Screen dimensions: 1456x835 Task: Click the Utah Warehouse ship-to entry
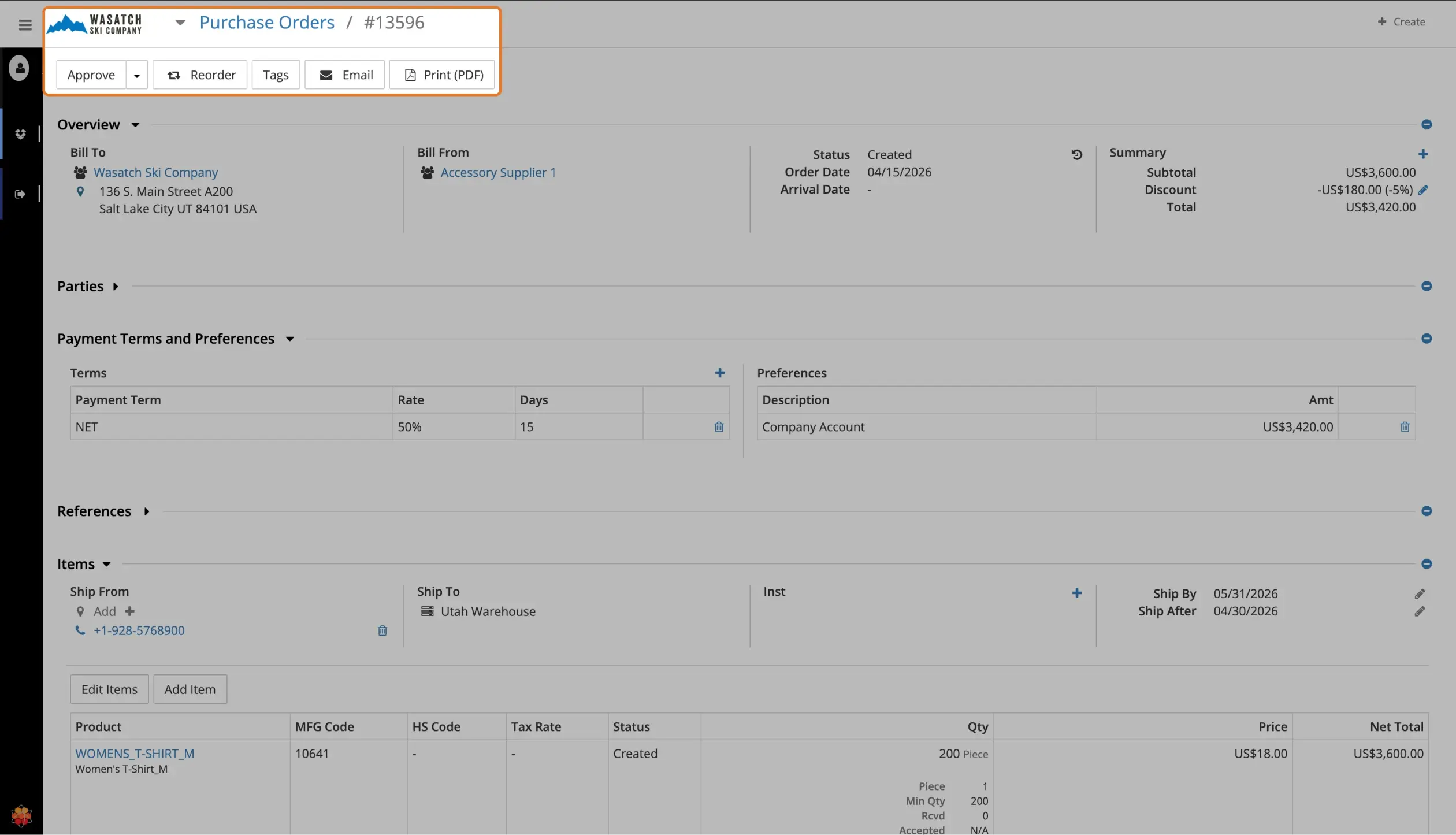[x=488, y=611]
